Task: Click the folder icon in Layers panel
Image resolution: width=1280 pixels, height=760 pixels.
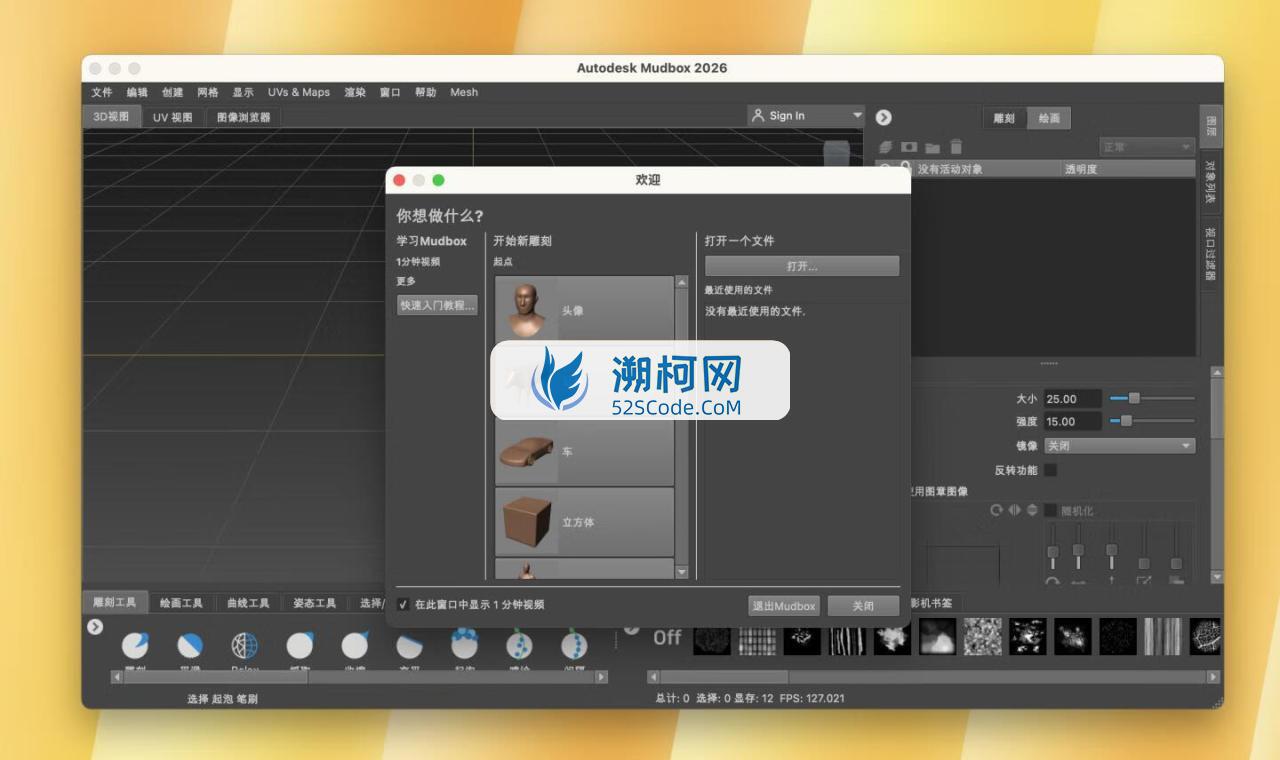Action: tap(932, 147)
